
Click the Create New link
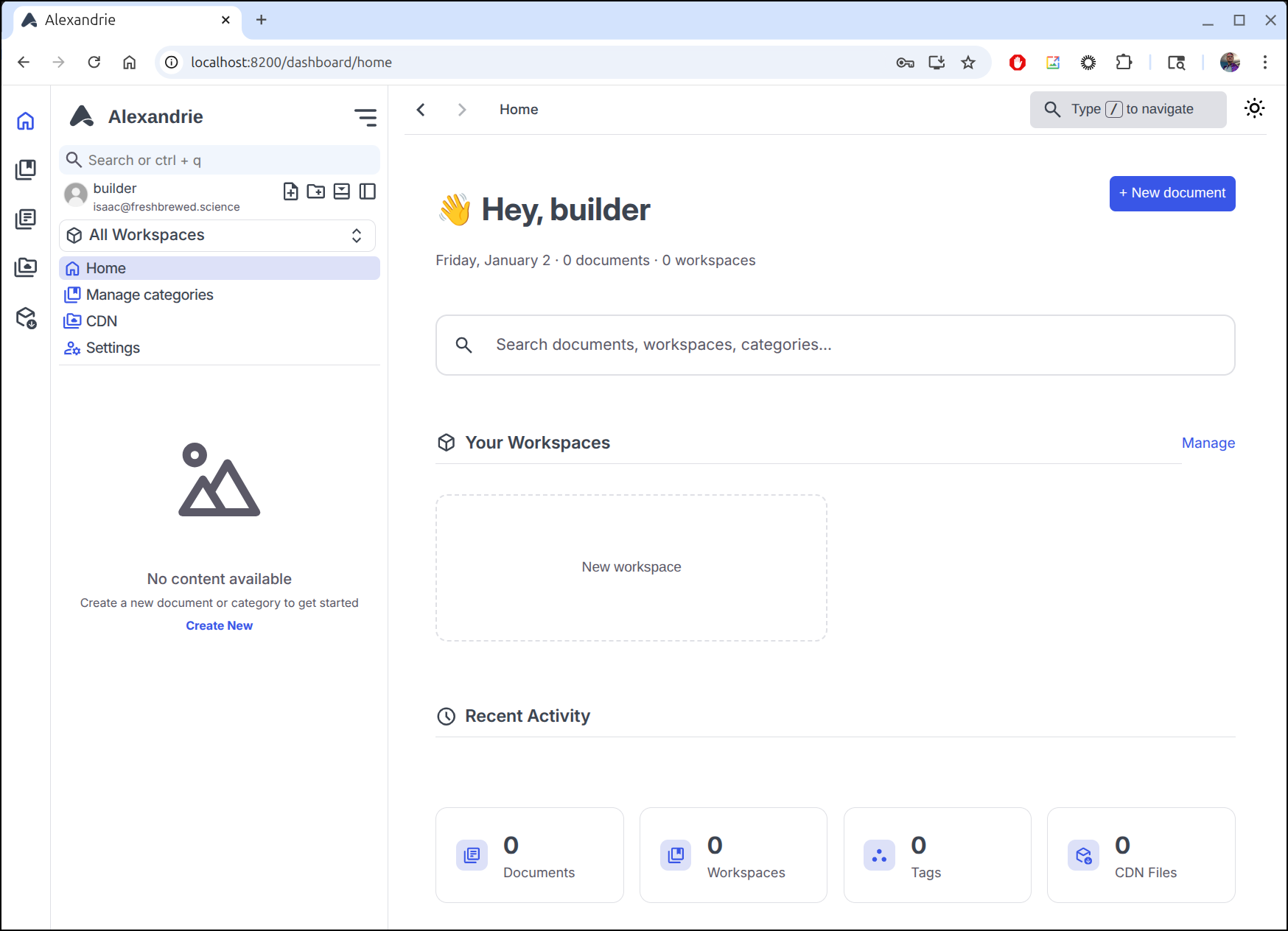pyautogui.click(x=219, y=625)
